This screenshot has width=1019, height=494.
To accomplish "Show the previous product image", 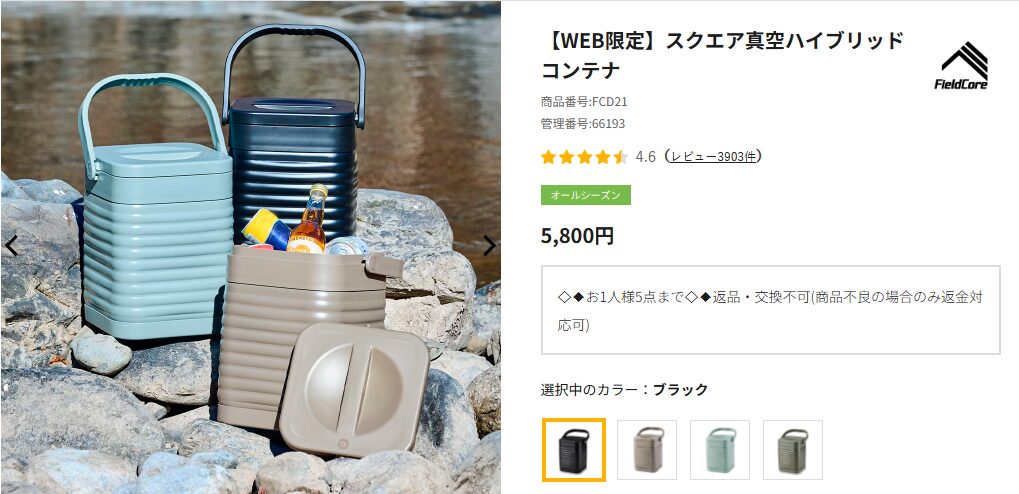I will 11,245.
